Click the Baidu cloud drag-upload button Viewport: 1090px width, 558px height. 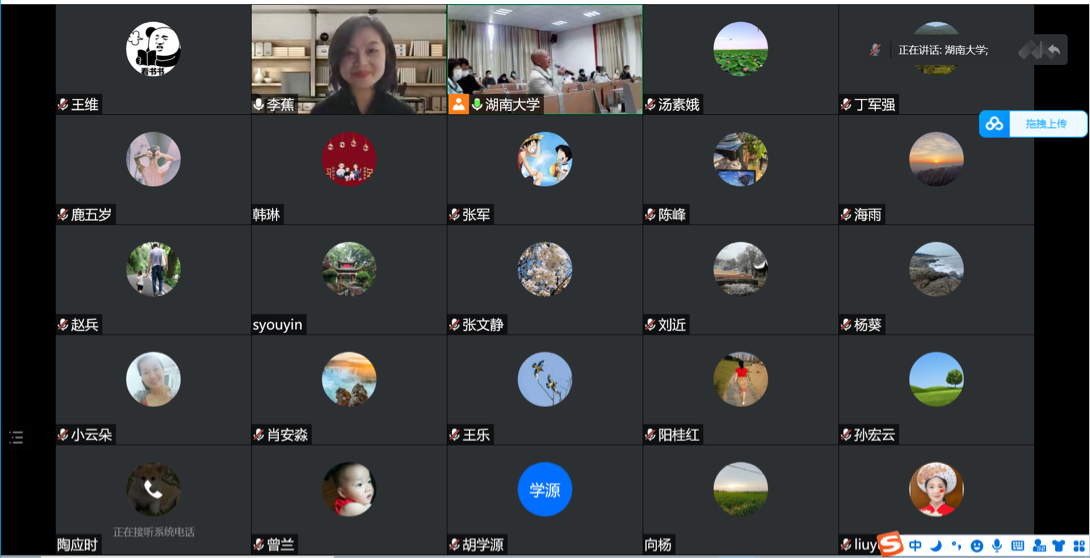pyautogui.click(x=1033, y=124)
